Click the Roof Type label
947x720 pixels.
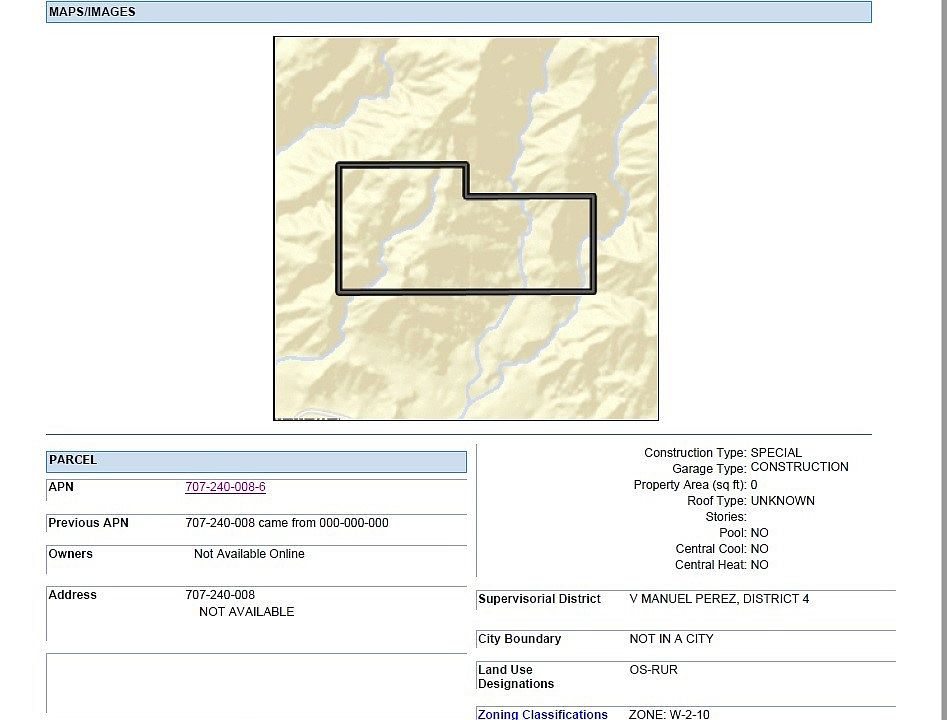pyautogui.click(x=717, y=501)
